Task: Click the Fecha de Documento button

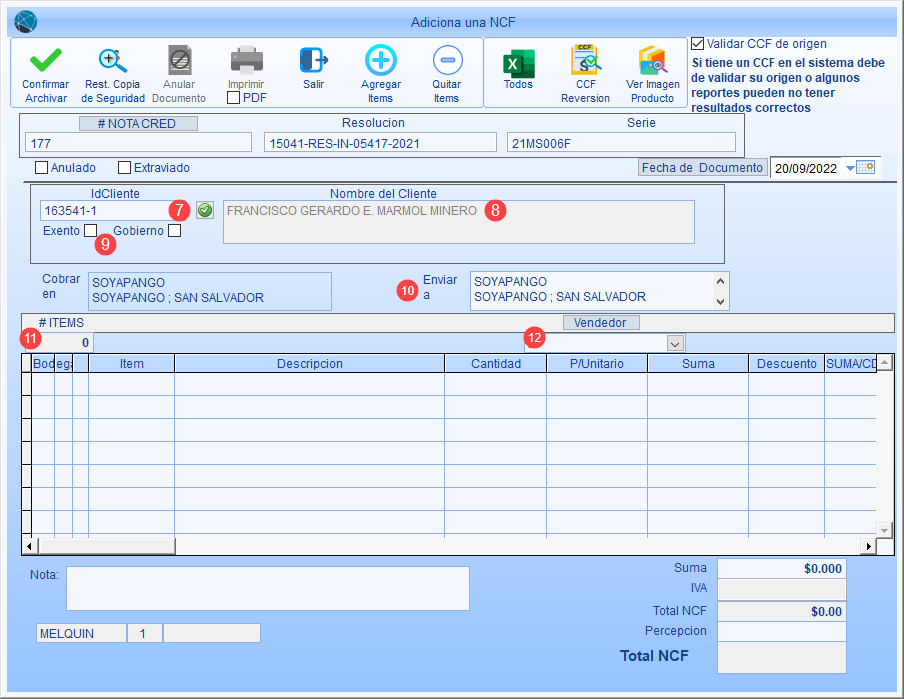Action: [x=702, y=168]
